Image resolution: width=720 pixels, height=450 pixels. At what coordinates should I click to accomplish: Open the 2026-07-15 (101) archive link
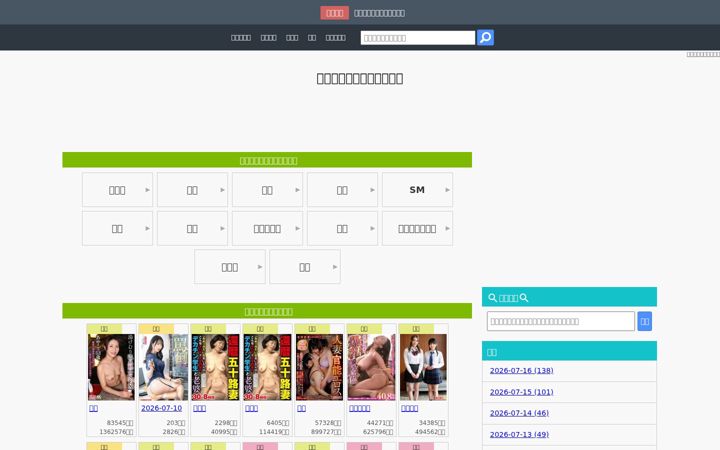(x=521, y=392)
